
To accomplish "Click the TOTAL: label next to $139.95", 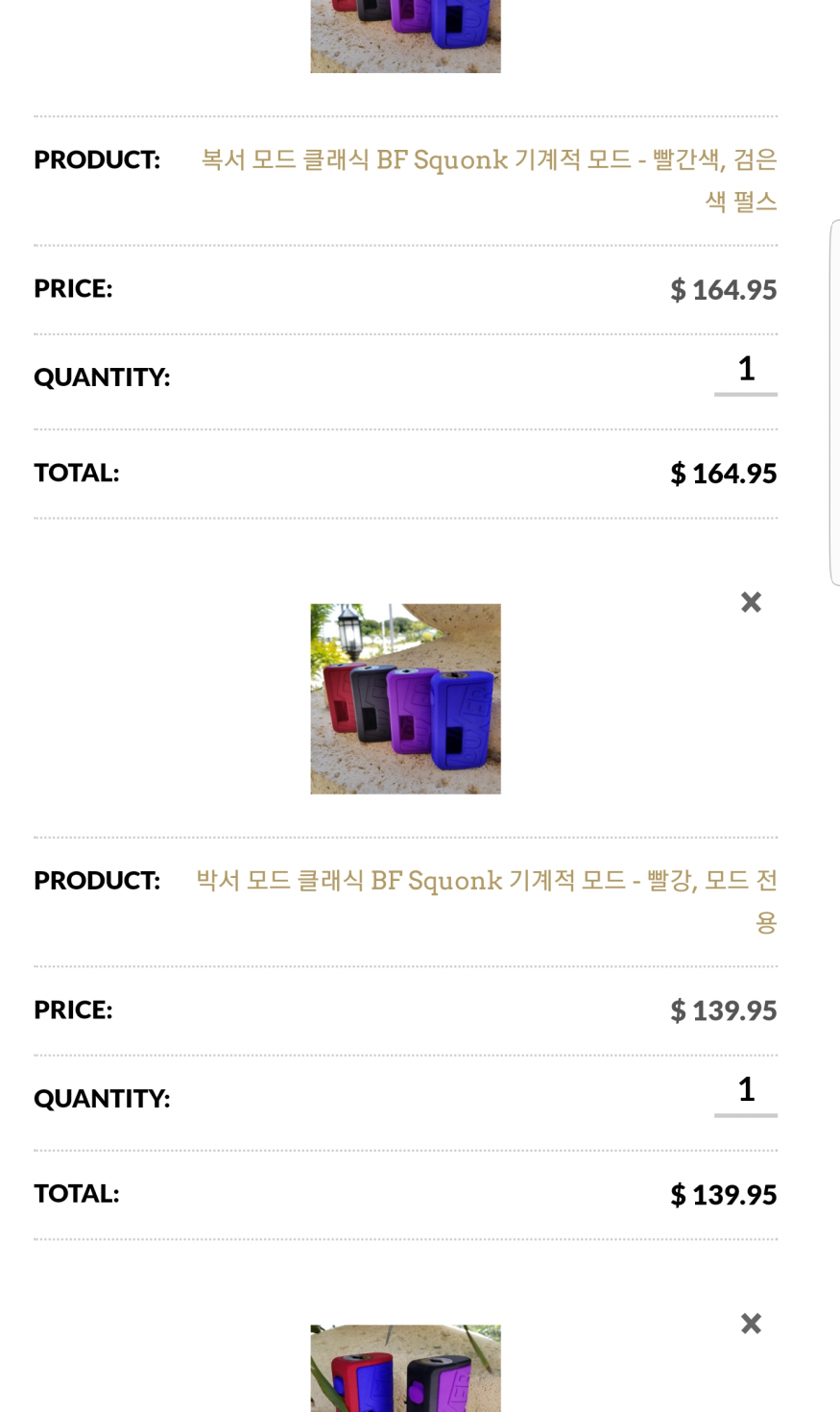I will coord(77,1193).
